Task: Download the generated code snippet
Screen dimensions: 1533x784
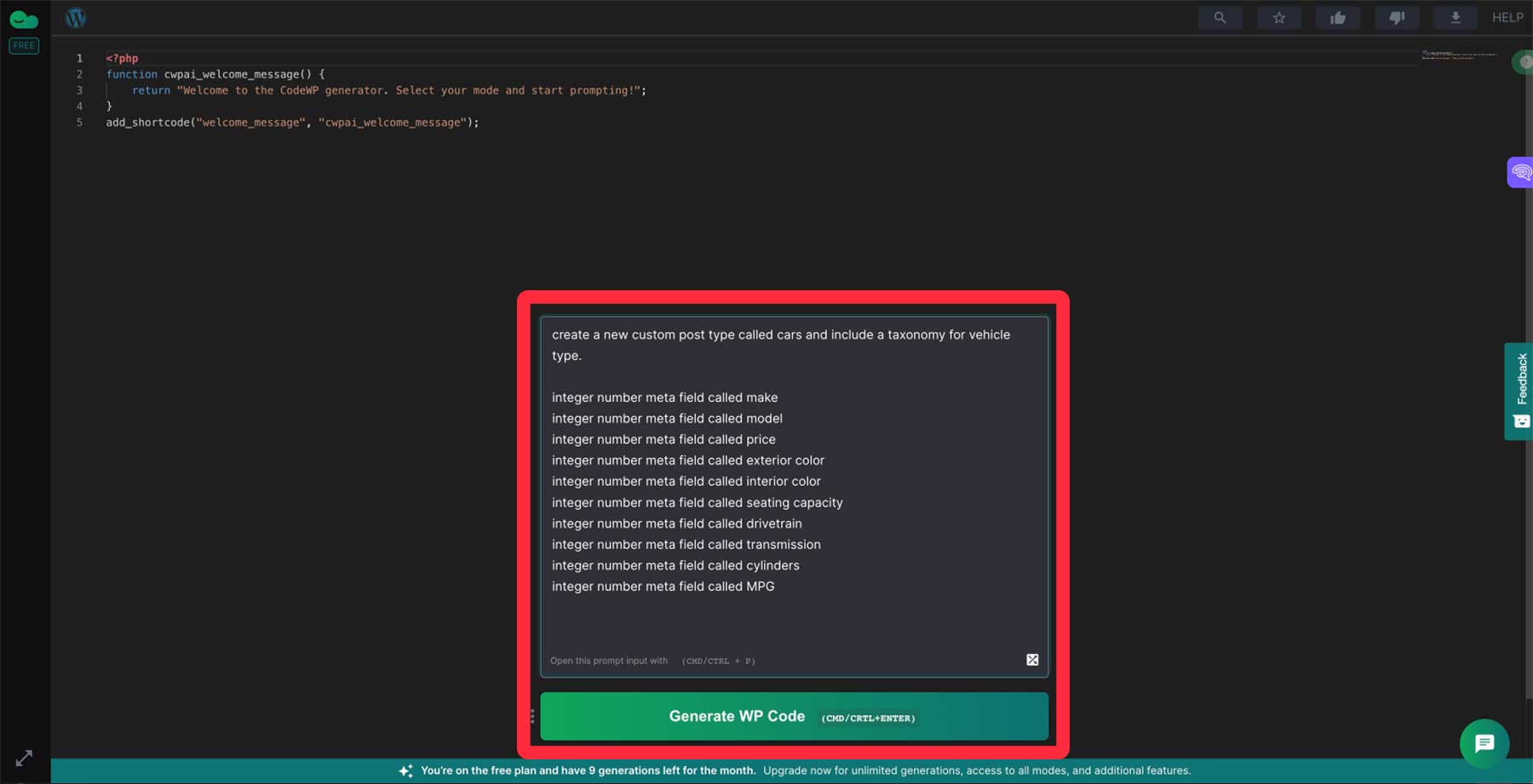Action: (x=1455, y=17)
